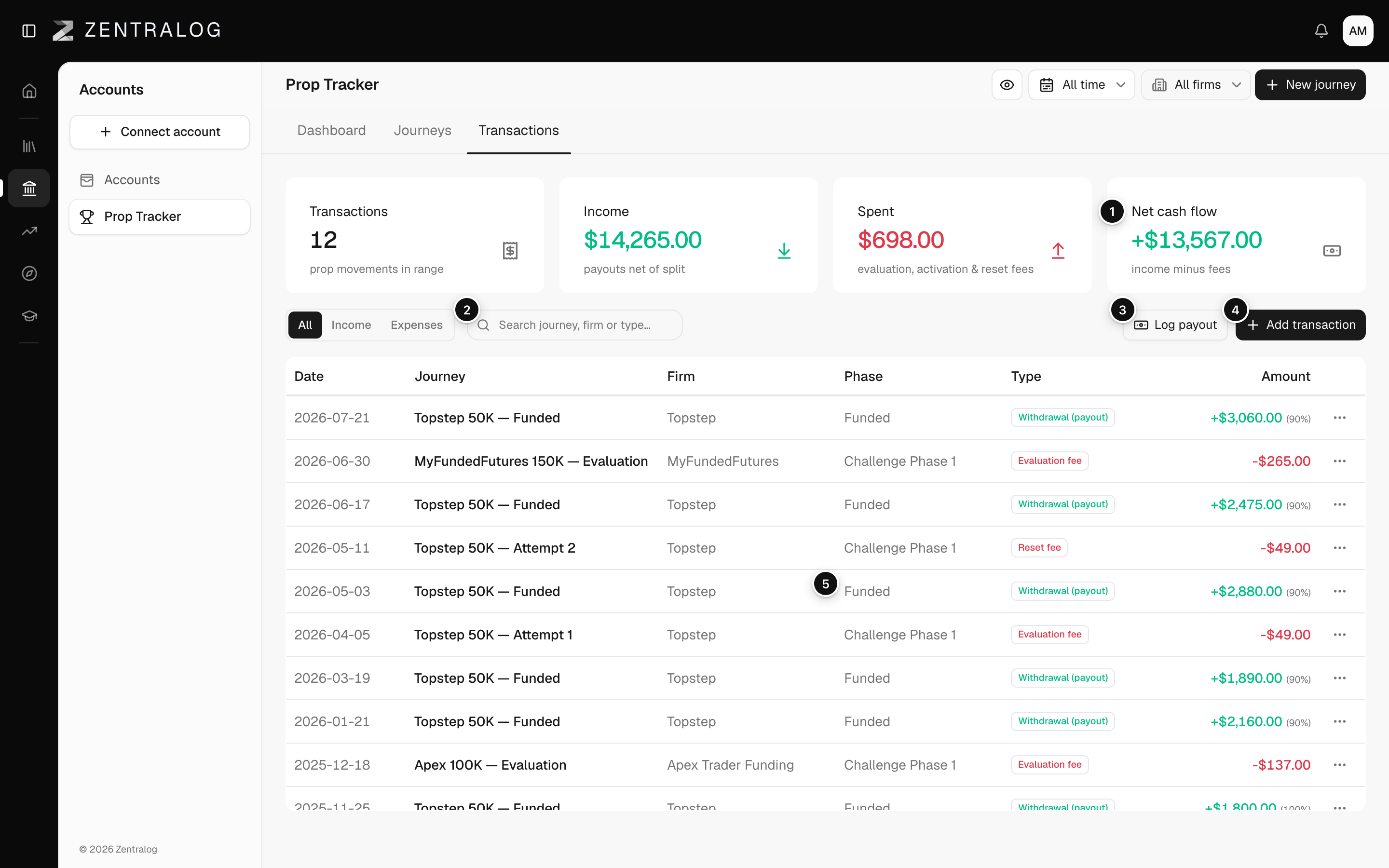
Task: Click the Reset fee badge
Action: (x=1039, y=548)
